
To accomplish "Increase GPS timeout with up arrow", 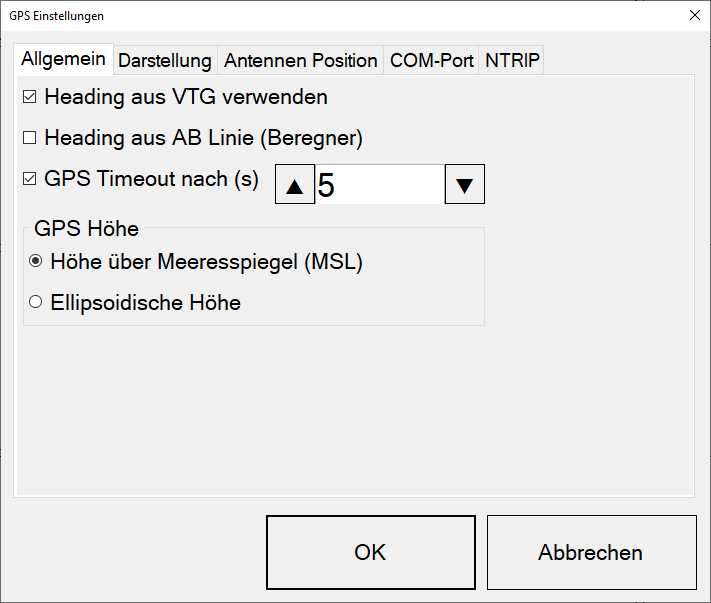I will 294,185.
